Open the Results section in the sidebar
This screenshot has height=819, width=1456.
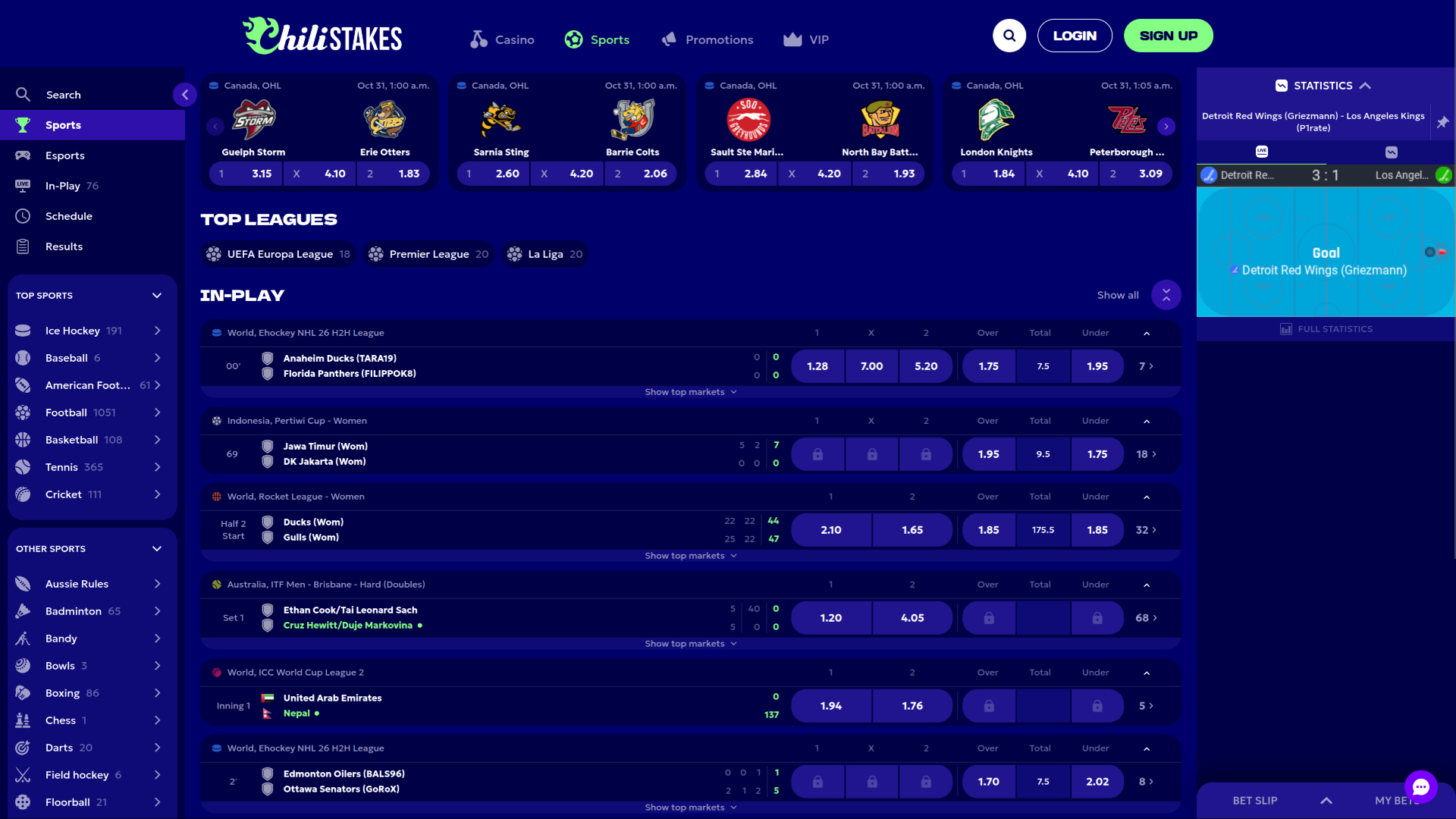tap(64, 246)
